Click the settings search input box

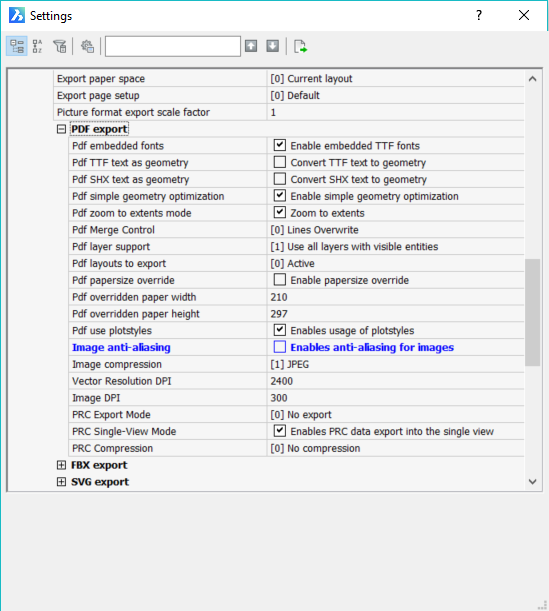pos(173,46)
